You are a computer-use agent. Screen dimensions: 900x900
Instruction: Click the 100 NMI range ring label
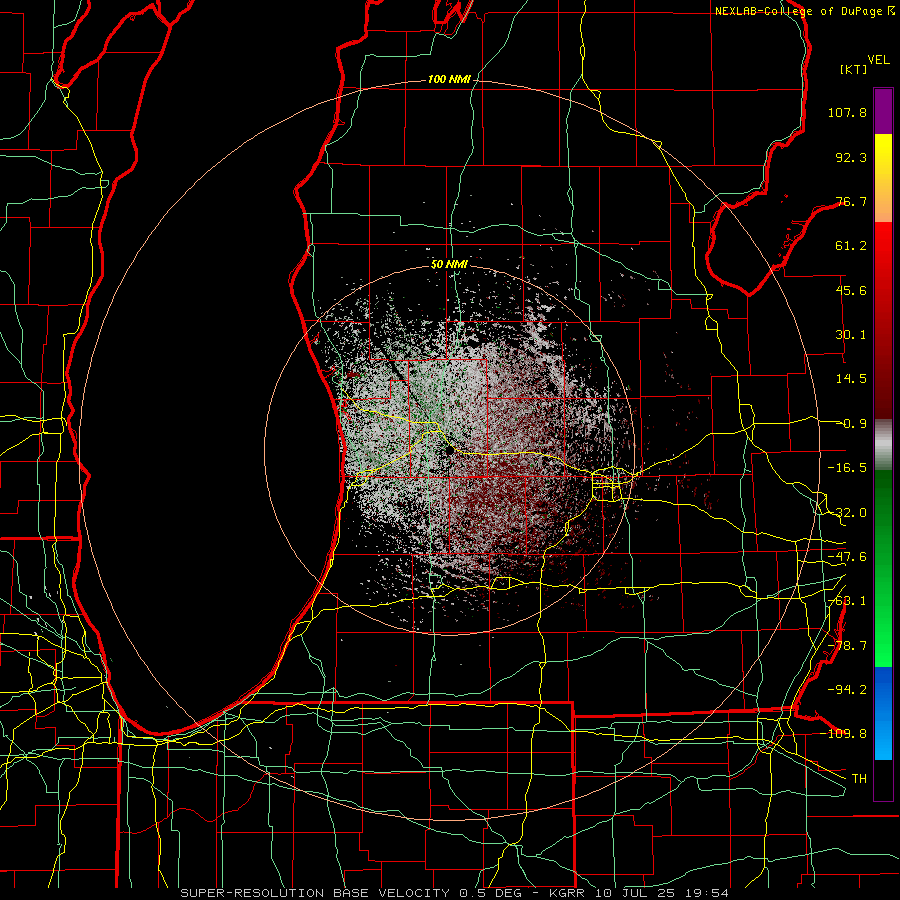click(x=449, y=79)
